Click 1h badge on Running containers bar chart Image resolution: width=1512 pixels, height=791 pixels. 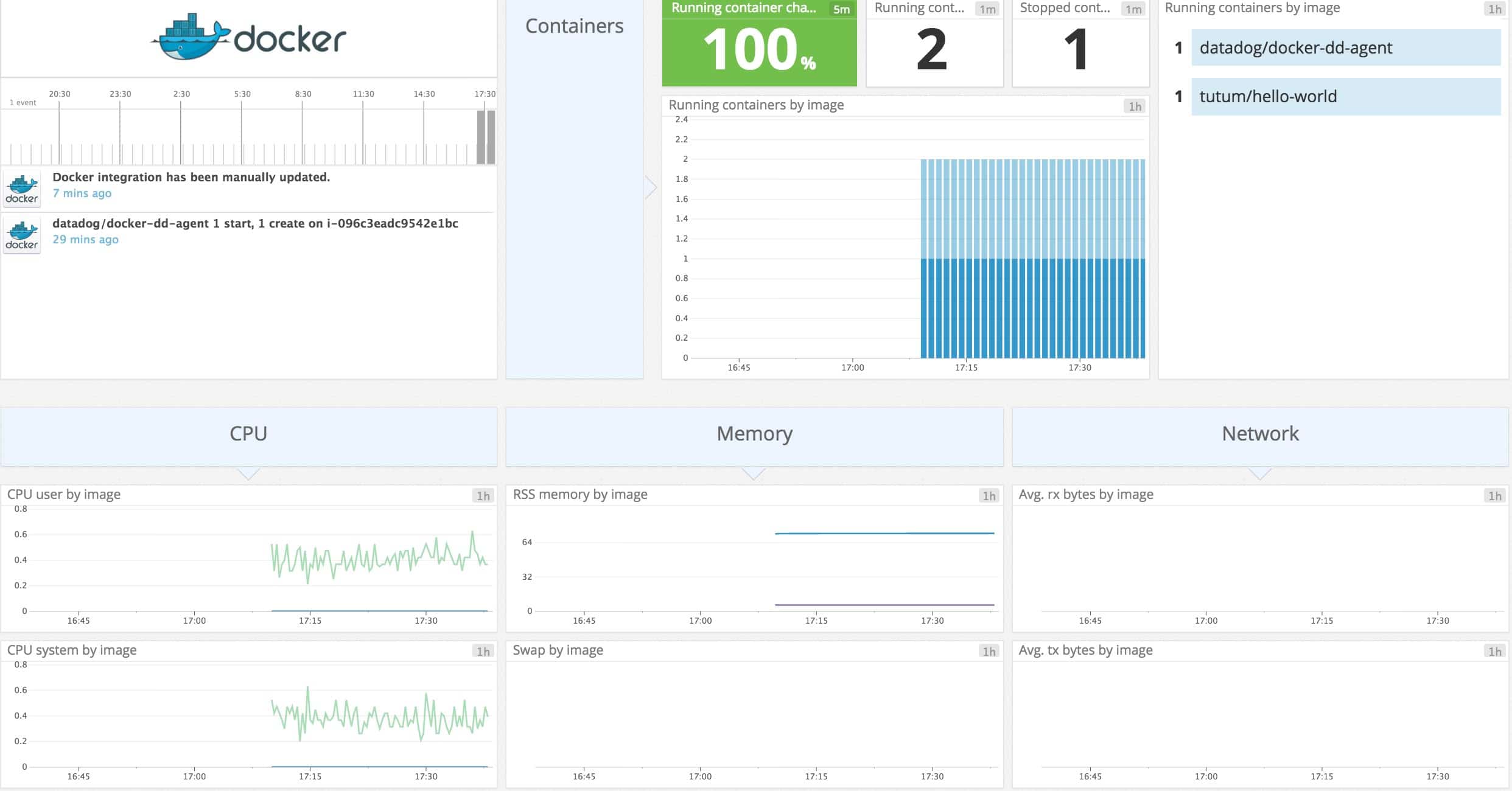point(1135,106)
